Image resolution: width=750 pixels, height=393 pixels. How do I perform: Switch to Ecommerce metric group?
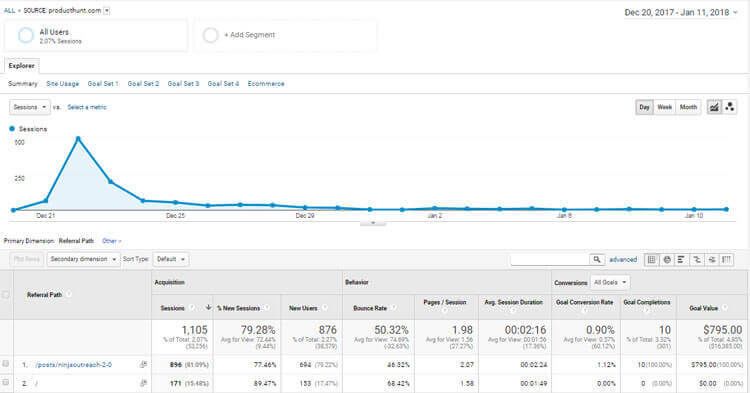point(266,84)
